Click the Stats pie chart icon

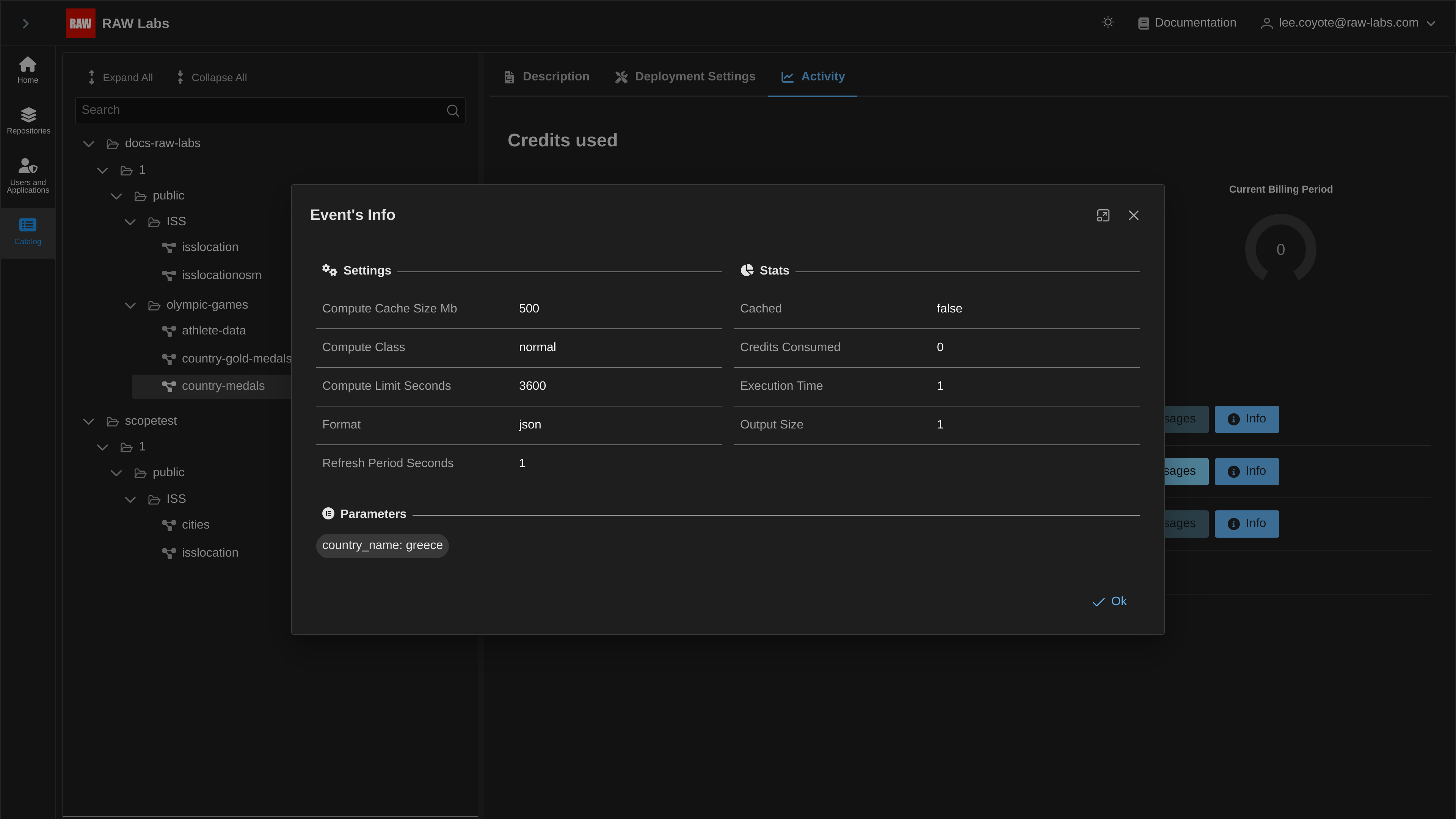click(x=747, y=270)
